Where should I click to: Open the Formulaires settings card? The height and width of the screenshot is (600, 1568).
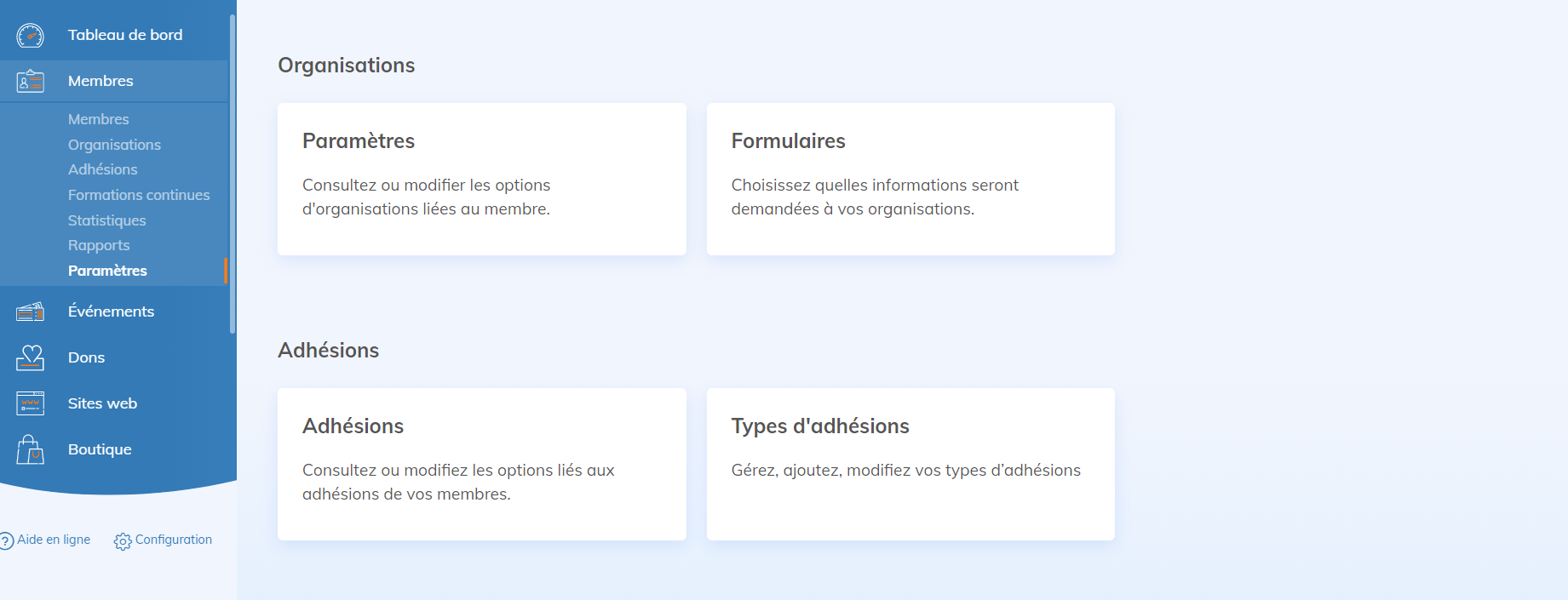910,179
